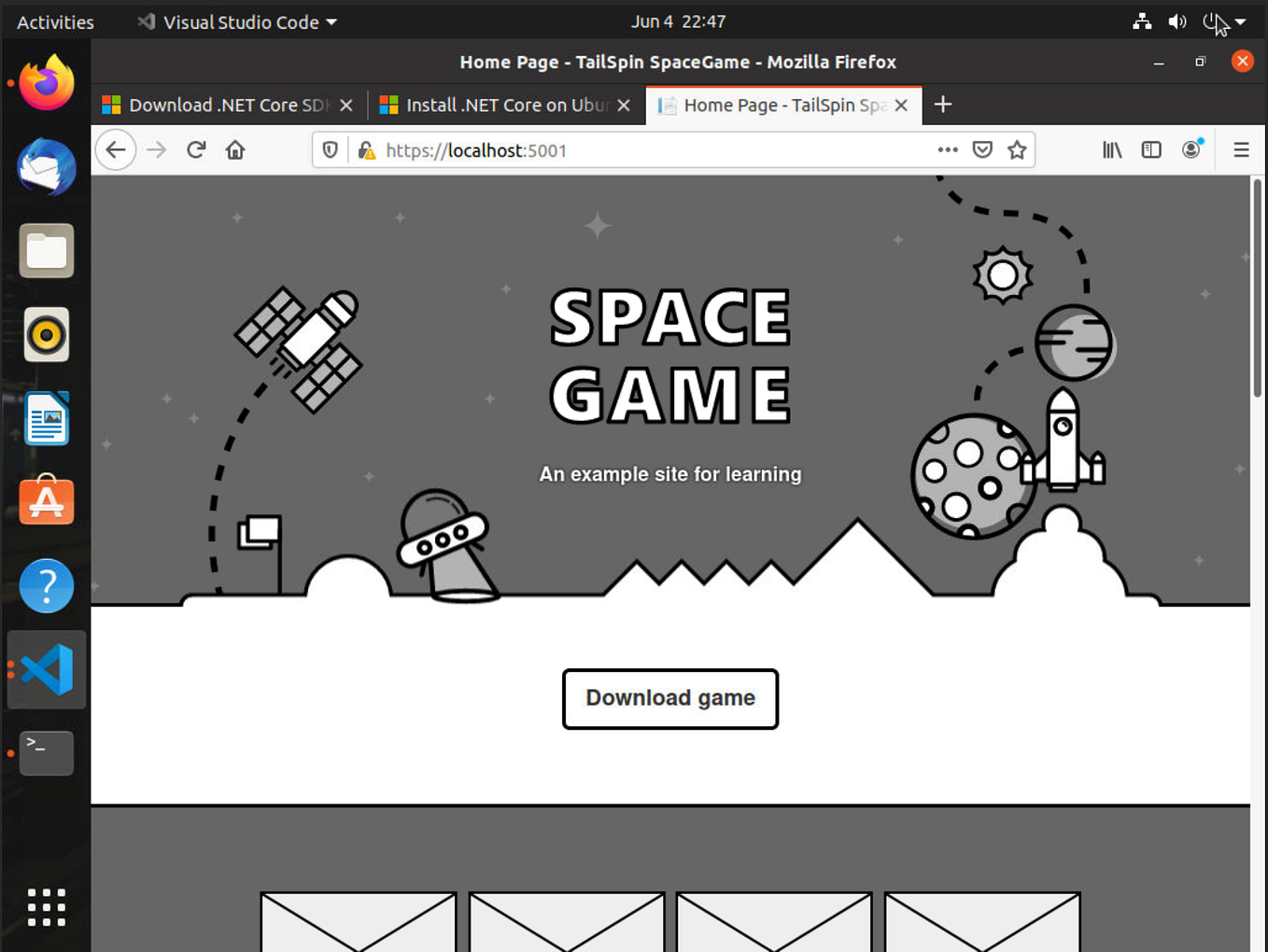Click the localhost:5001 address bar
This screenshot has height=952, width=1268.
654,150
